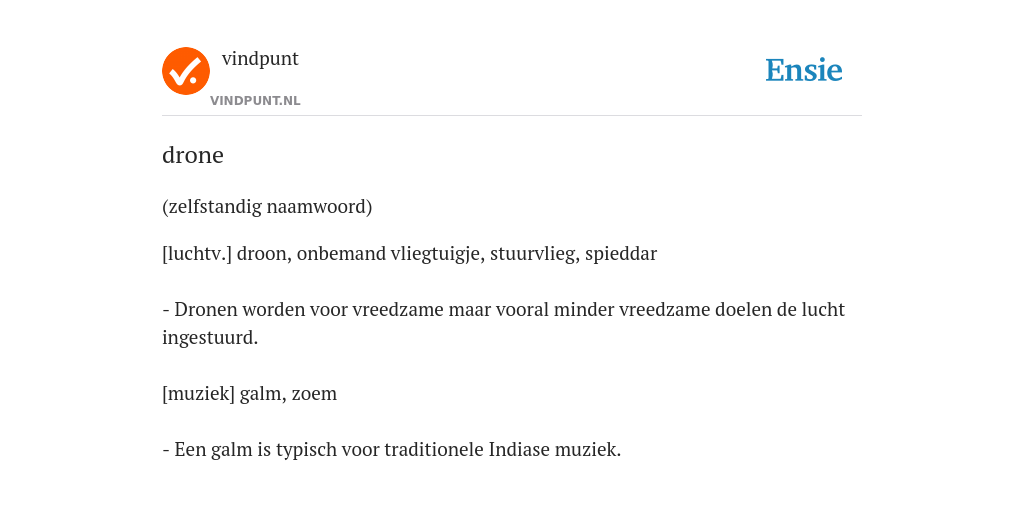
Task: Click the white checkmark inside orange circle
Action: pyautogui.click(x=187, y=72)
